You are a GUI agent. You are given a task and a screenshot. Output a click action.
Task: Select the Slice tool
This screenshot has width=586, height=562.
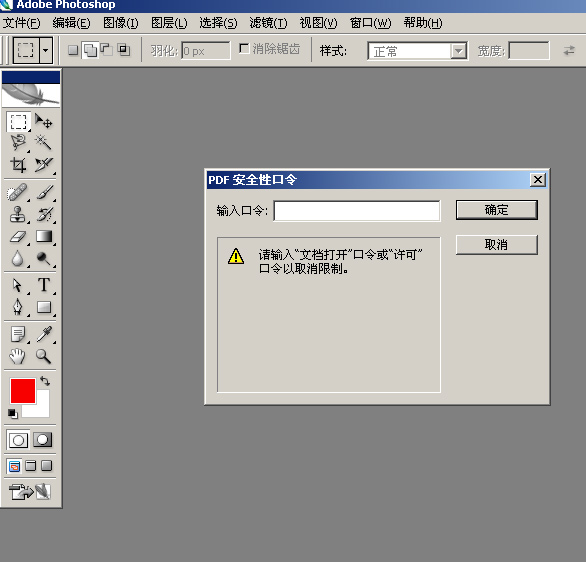coord(43,164)
